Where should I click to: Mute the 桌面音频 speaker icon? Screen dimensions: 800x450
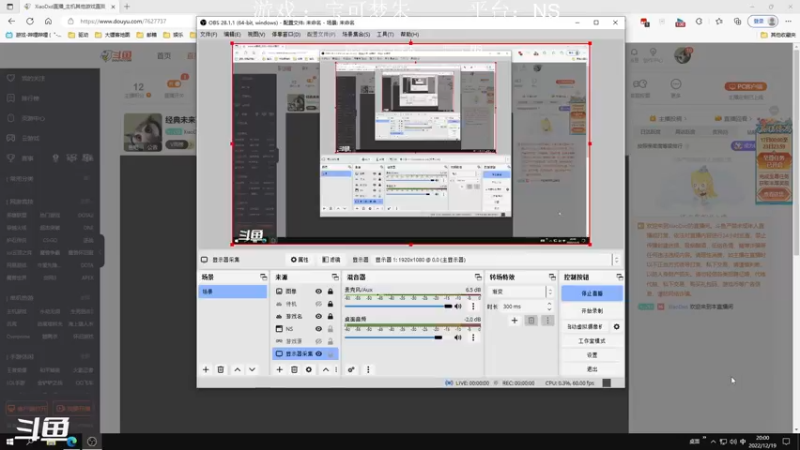(x=458, y=337)
